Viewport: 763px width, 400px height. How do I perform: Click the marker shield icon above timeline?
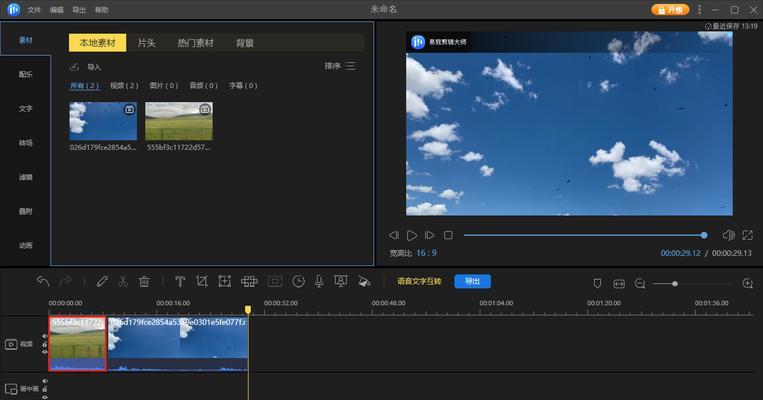tap(597, 284)
